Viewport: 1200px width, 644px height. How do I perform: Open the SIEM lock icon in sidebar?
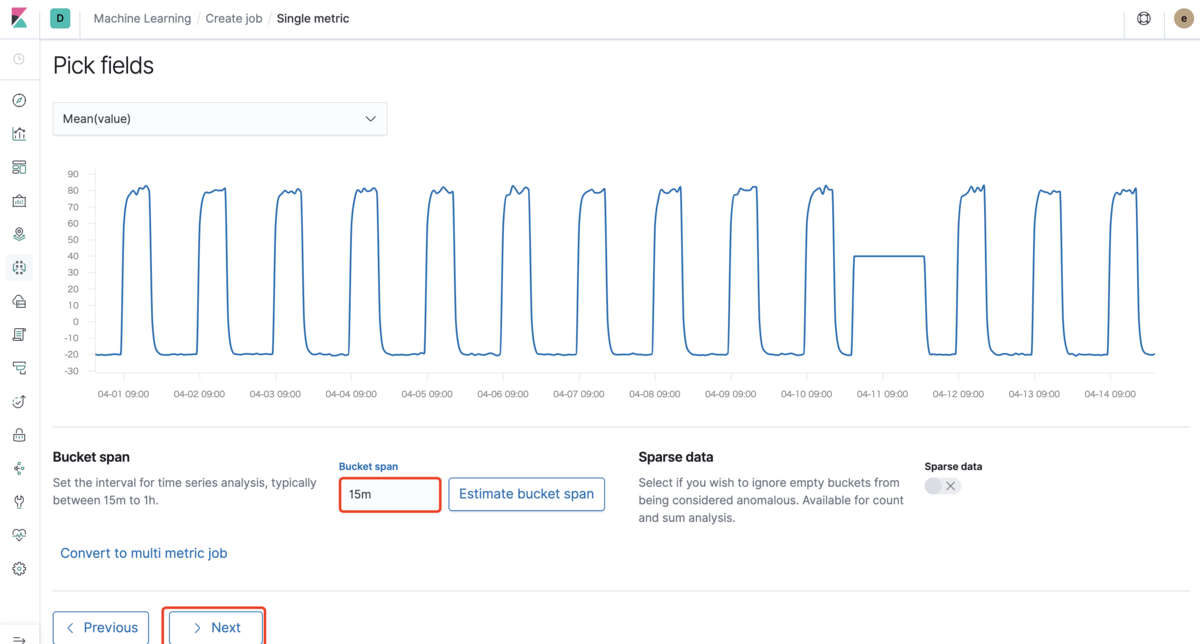pyautogui.click(x=19, y=435)
